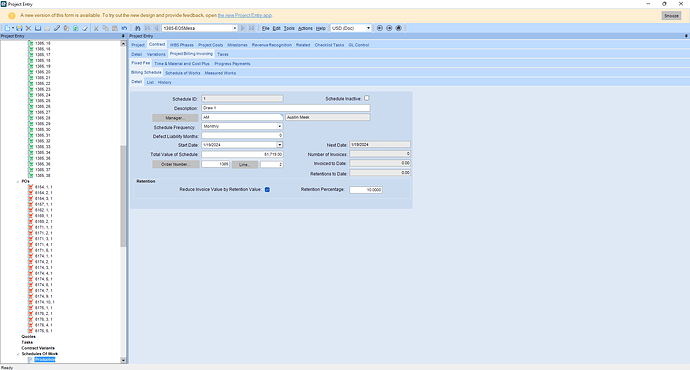Click the yellow Save icon in toolbar
This screenshot has height=370, width=690.
click(19, 28)
